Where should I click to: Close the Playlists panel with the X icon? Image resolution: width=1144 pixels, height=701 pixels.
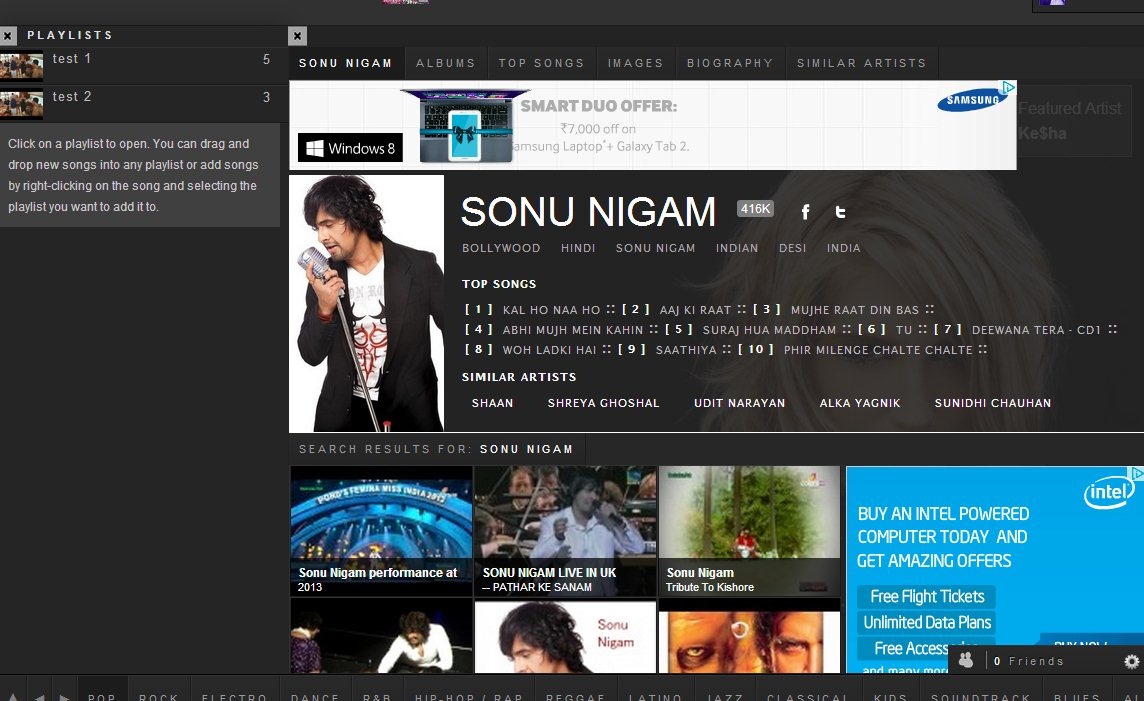8,35
